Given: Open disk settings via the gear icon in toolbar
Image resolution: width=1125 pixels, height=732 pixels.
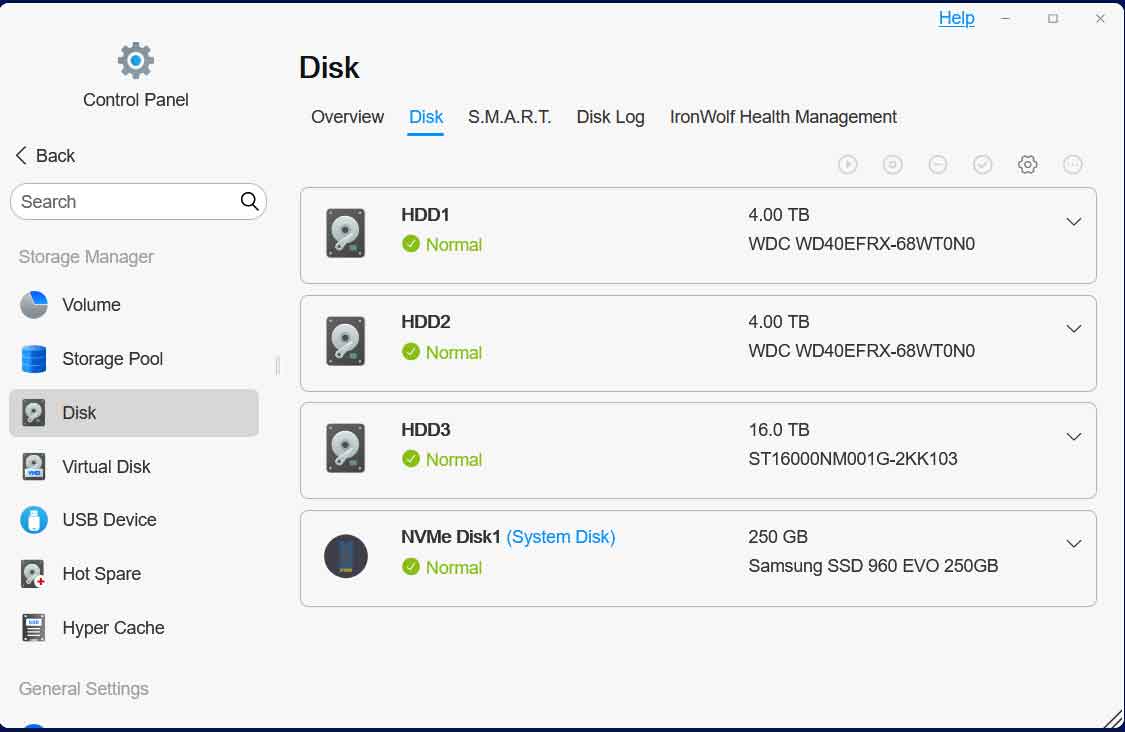Looking at the screenshot, I should pyautogui.click(x=1027, y=164).
